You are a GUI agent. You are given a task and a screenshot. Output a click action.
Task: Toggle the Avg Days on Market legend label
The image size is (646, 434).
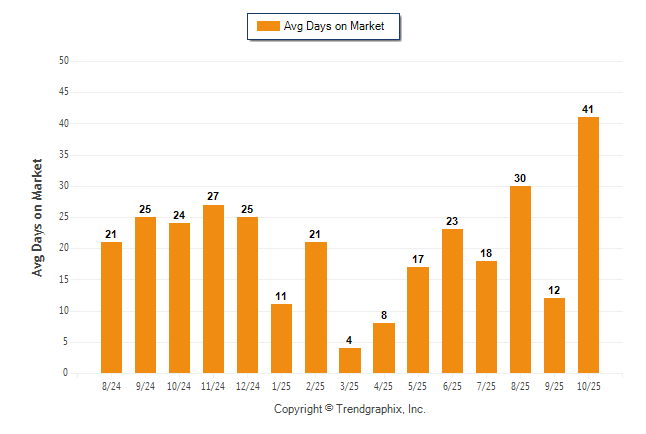[x=334, y=26]
